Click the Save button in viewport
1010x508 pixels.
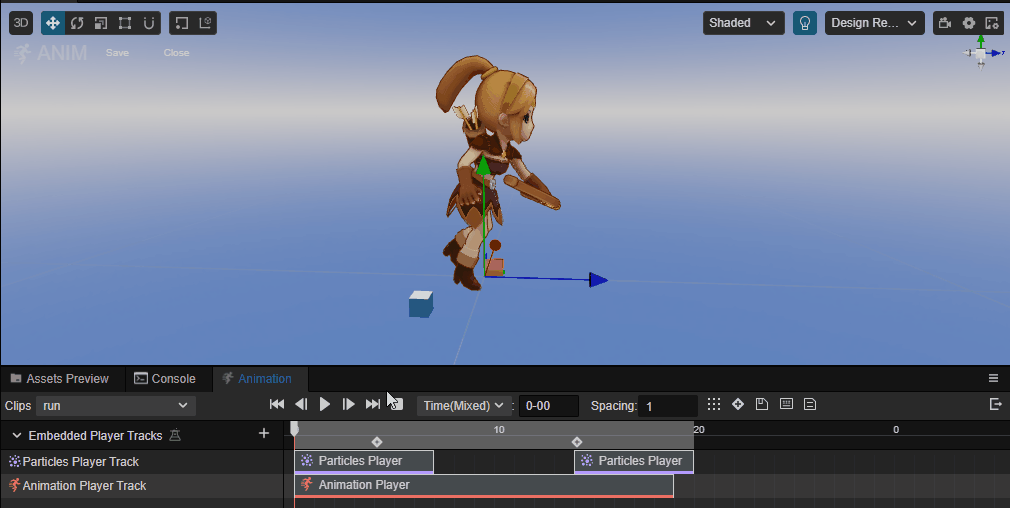click(x=117, y=53)
